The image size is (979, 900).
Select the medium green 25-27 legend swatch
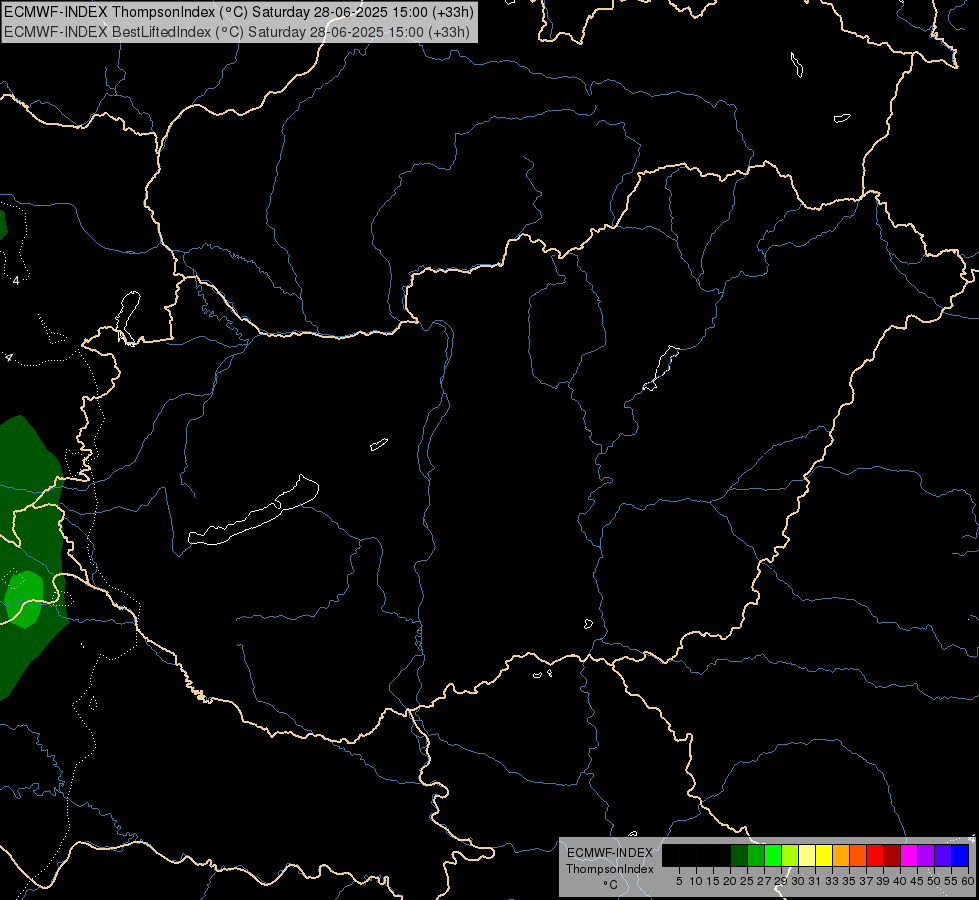pyautogui.click(x=755, y=855)
